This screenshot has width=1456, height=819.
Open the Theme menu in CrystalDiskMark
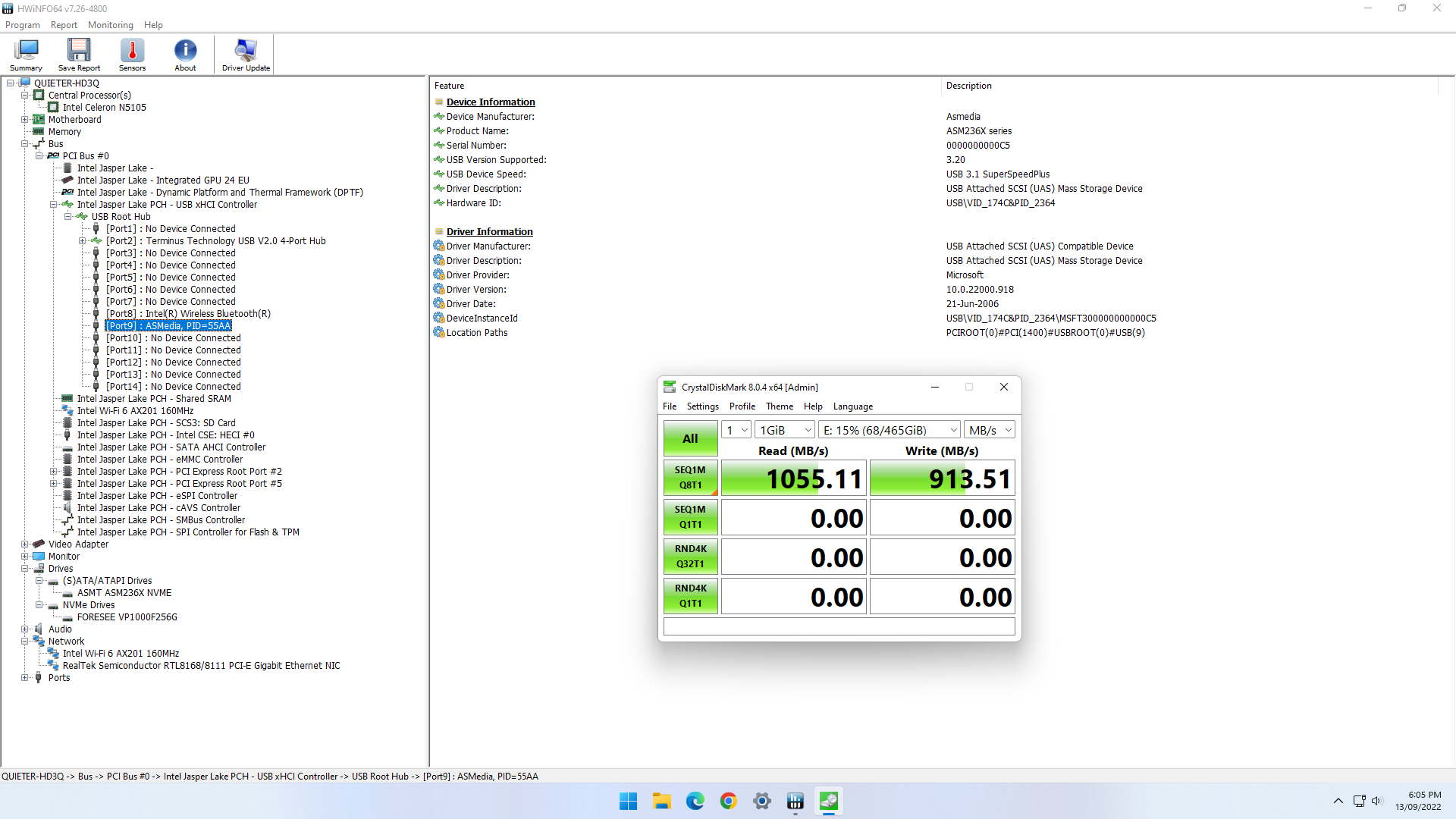pos(779,406)
